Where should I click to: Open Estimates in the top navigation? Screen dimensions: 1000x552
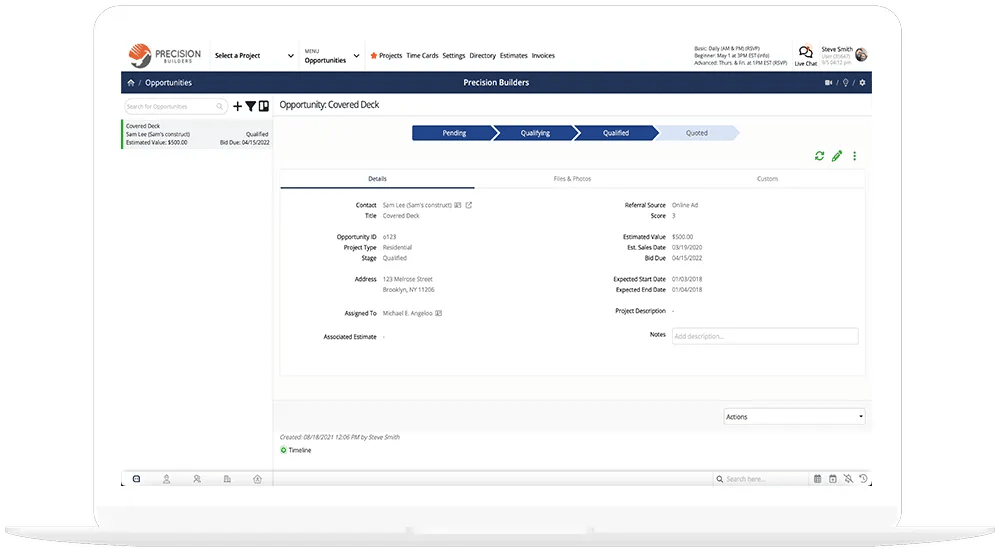[513, 56]
